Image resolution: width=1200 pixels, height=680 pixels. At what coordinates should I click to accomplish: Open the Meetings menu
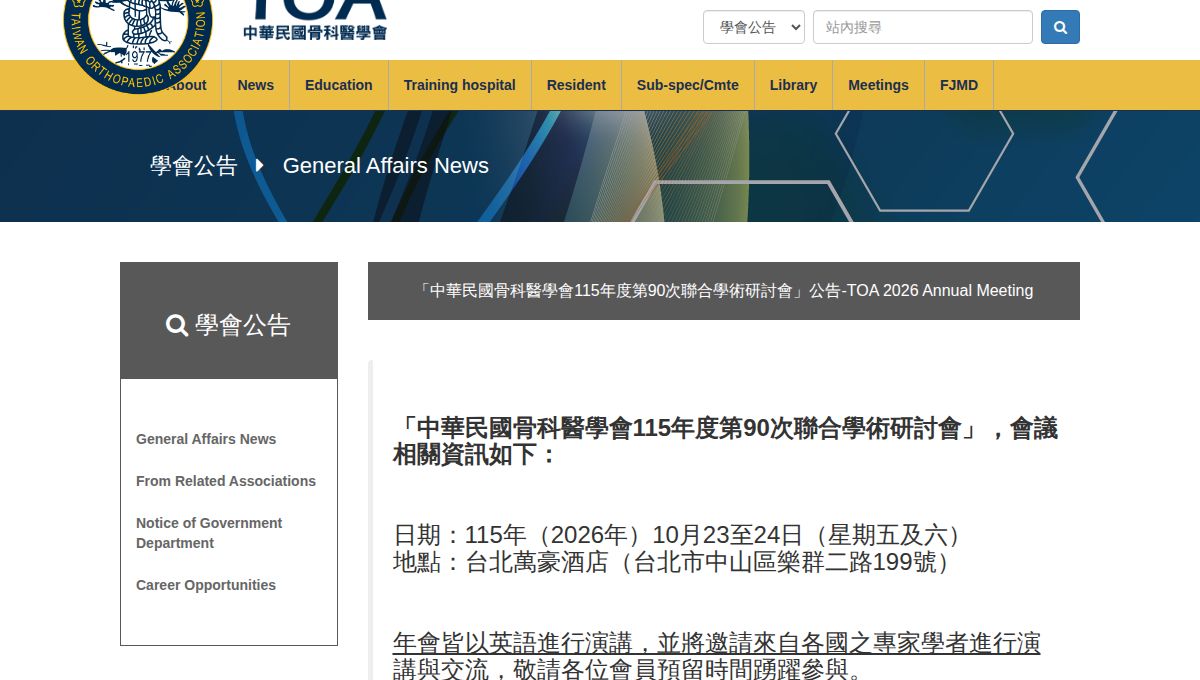click(879, 85)
